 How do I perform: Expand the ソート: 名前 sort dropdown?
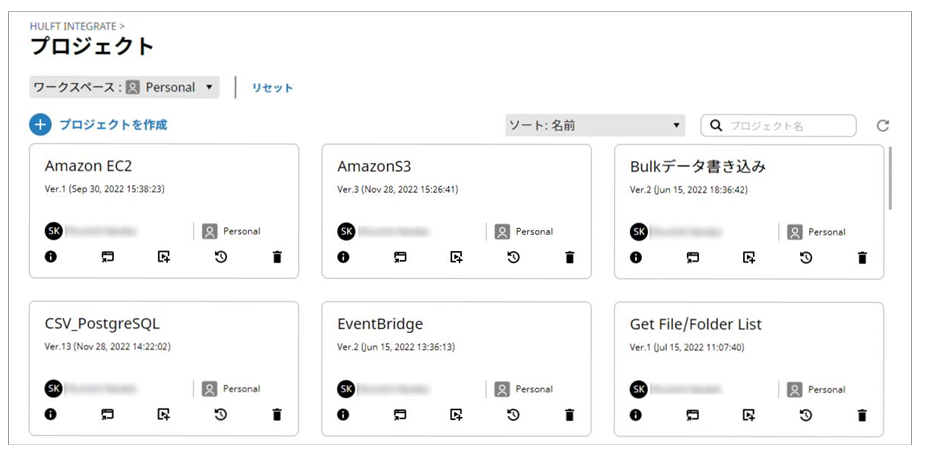click(x=595, y=126)
